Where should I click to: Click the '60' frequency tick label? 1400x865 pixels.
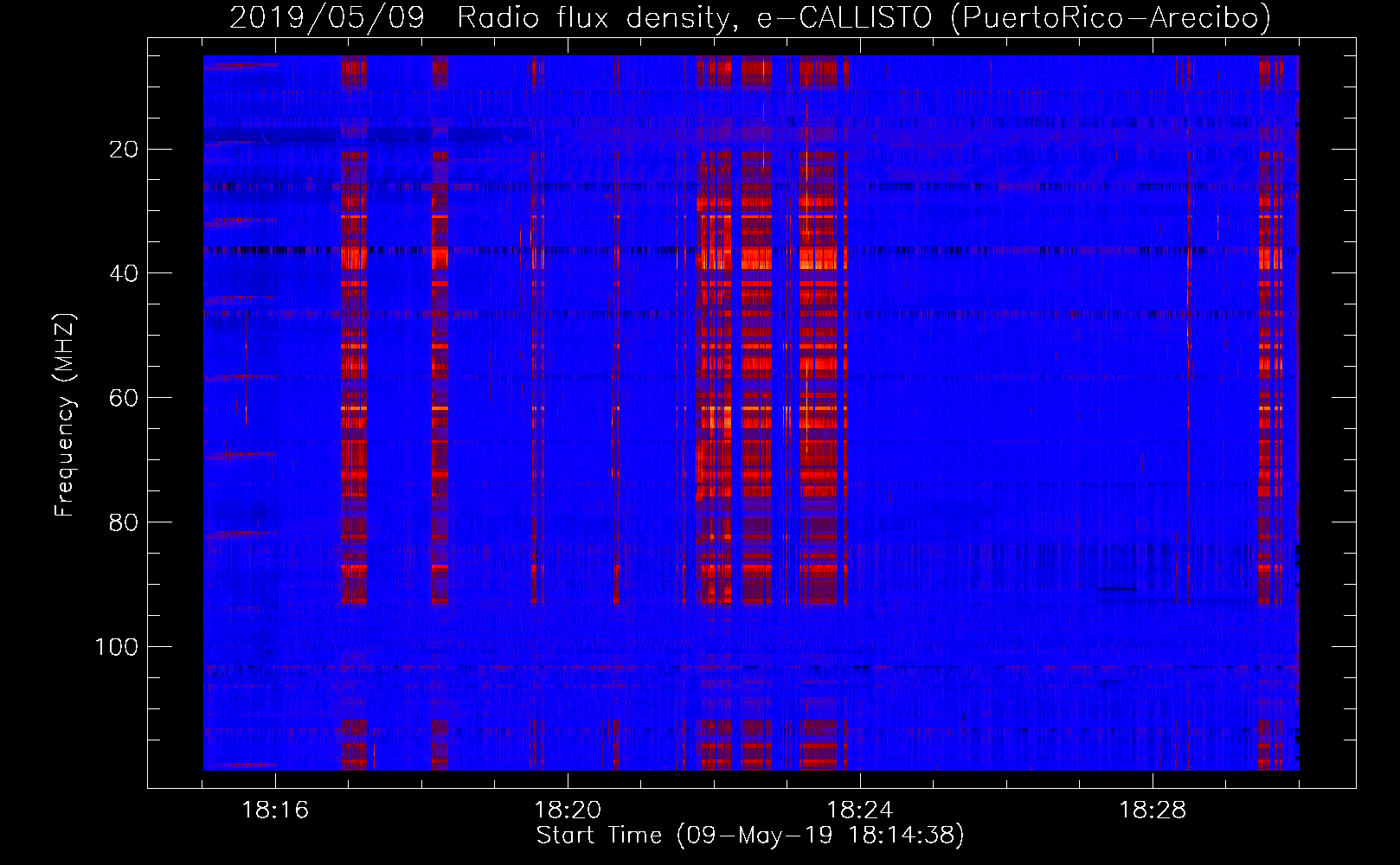point(124,398)
